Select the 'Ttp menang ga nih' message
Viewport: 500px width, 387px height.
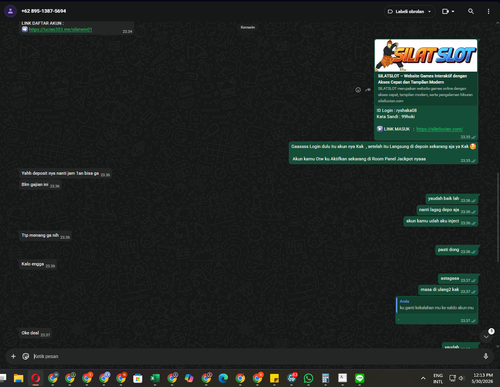point(45,236)
